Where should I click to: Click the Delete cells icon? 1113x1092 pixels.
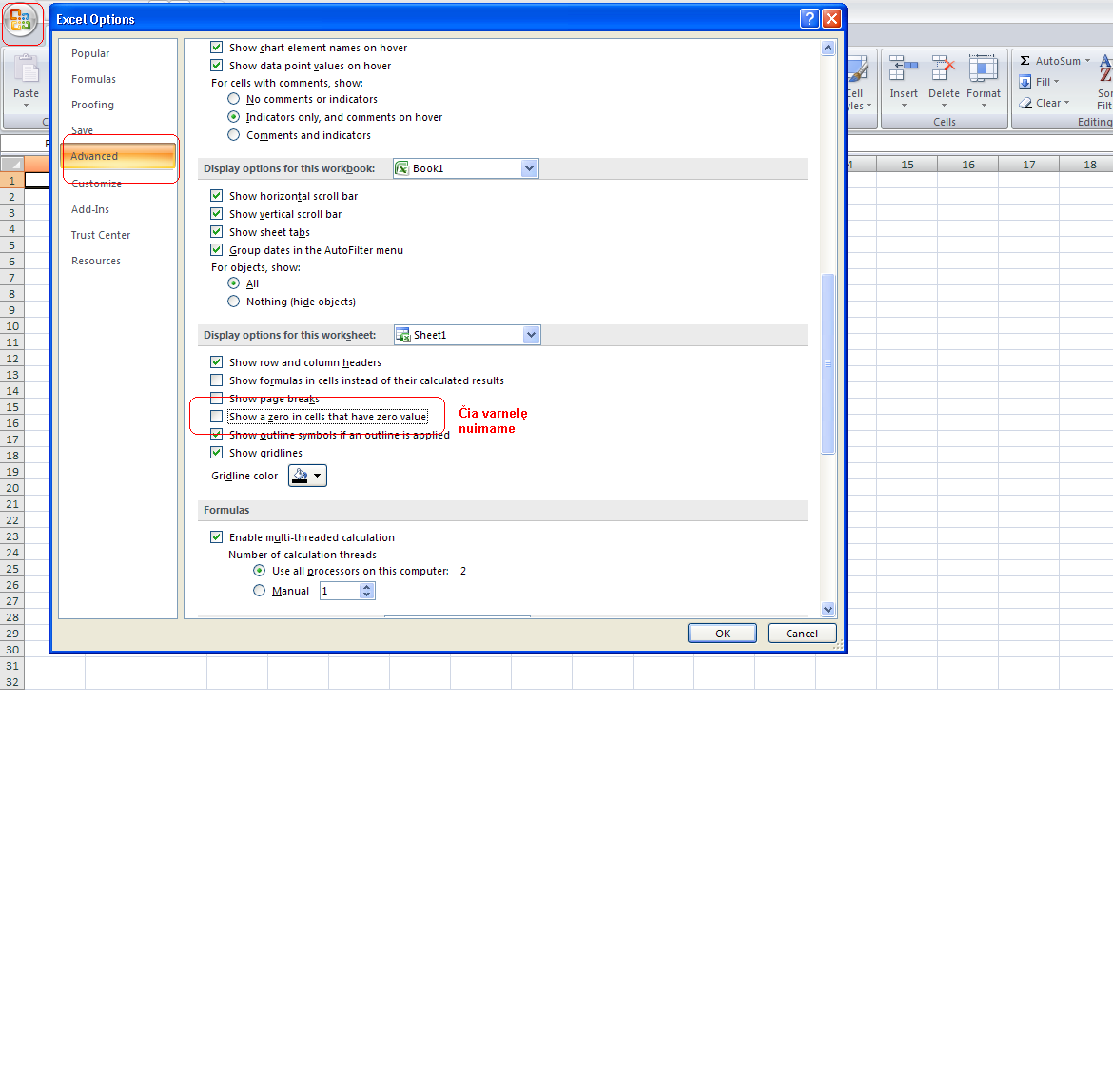(943, 68)
